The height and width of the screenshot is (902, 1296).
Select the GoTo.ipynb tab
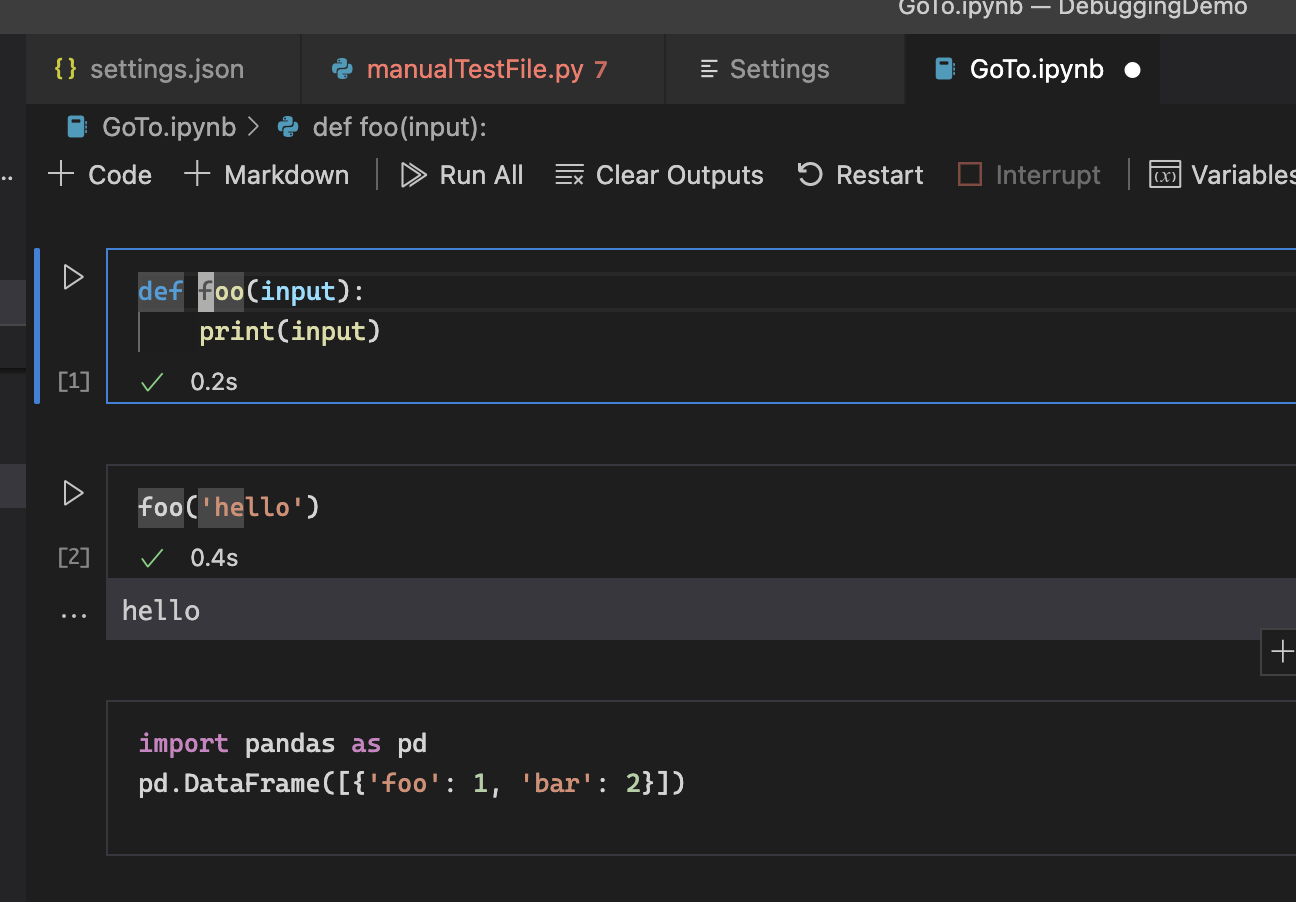coord(1033,69)
